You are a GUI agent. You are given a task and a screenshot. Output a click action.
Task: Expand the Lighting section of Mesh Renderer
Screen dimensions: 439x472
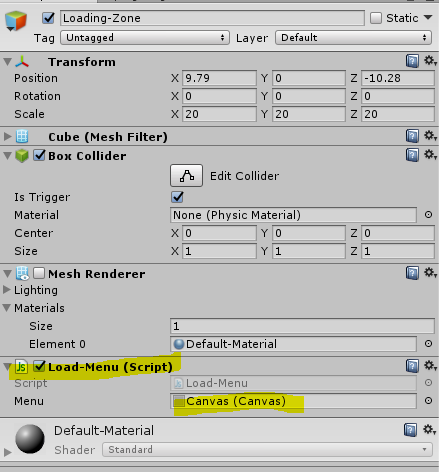tap(7, 290)
